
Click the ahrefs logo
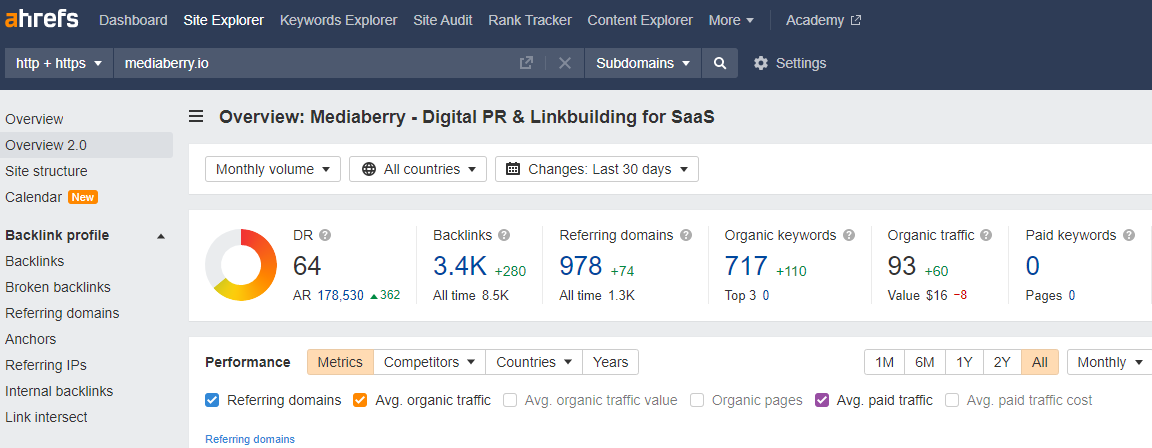(42, 19)
